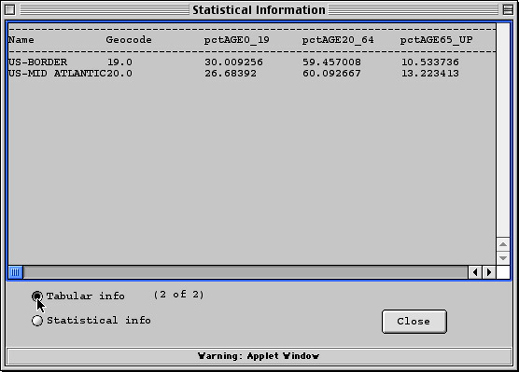This screenshot has width=519, height=372.
Task: Click the pctAGE65_UP column header
Action: (436, 40)
